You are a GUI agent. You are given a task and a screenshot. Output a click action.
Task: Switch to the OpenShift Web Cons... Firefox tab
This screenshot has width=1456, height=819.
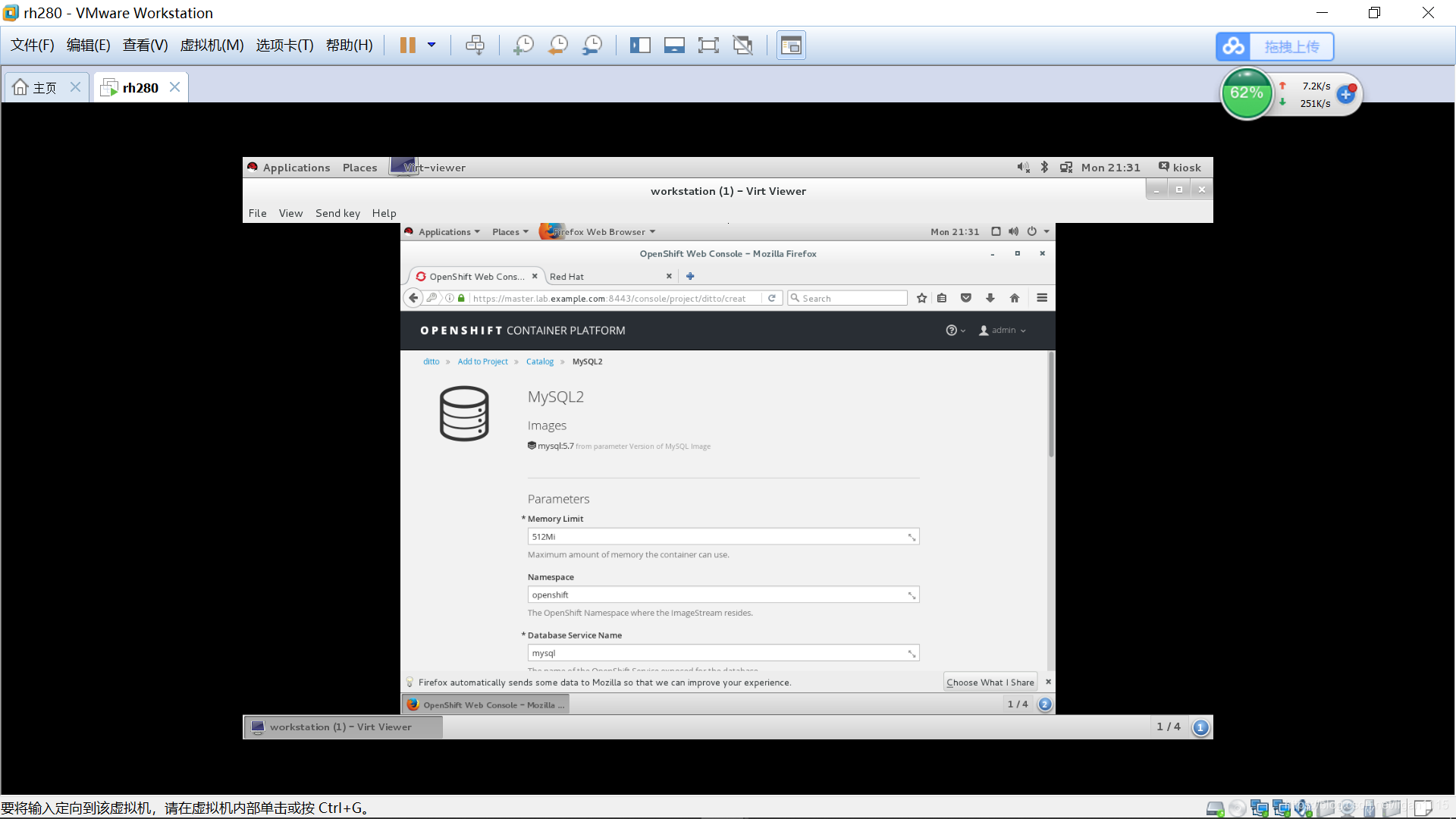point(476,277)
